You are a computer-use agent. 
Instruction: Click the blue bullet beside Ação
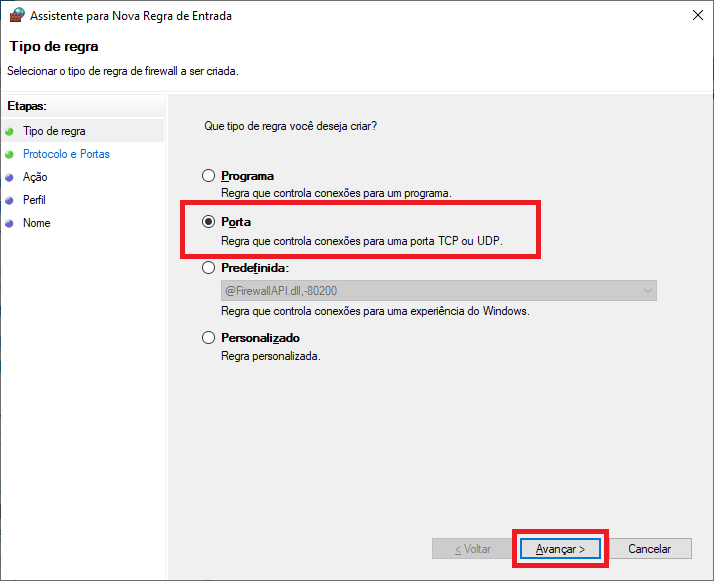[9, 177]
